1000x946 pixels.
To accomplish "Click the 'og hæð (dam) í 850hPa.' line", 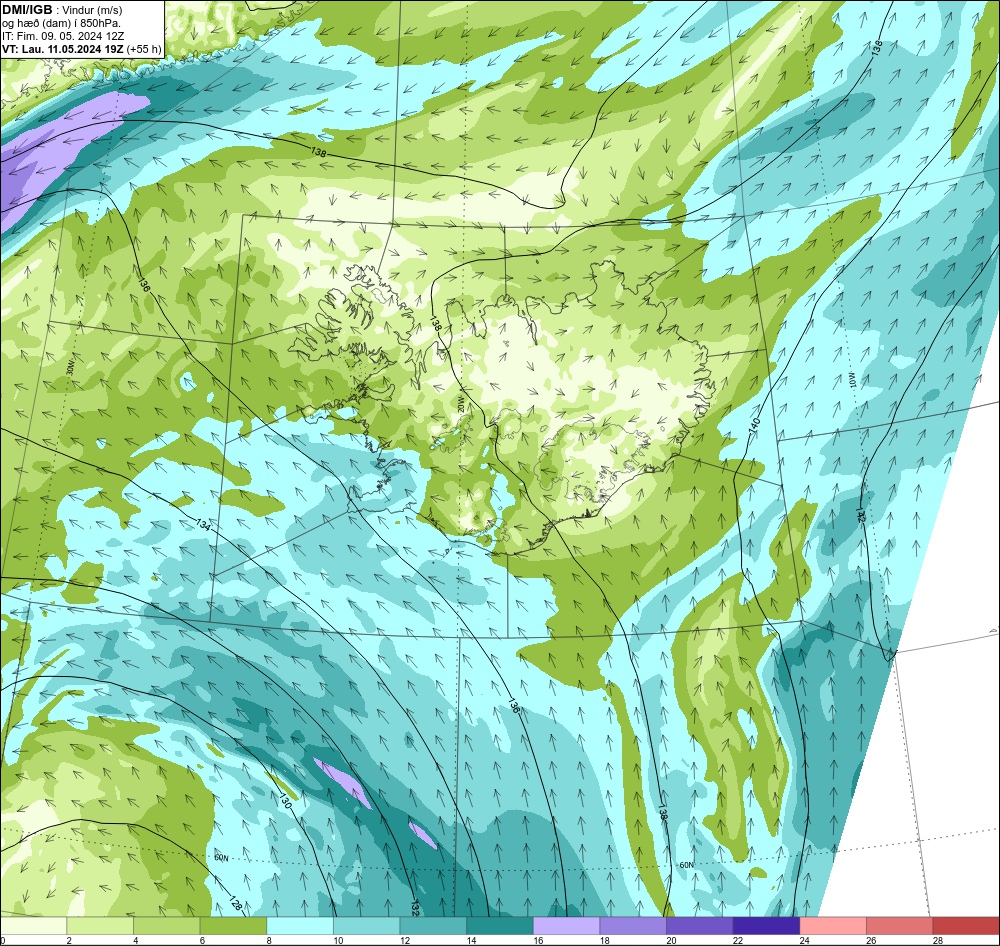I will tap(61, 23).
